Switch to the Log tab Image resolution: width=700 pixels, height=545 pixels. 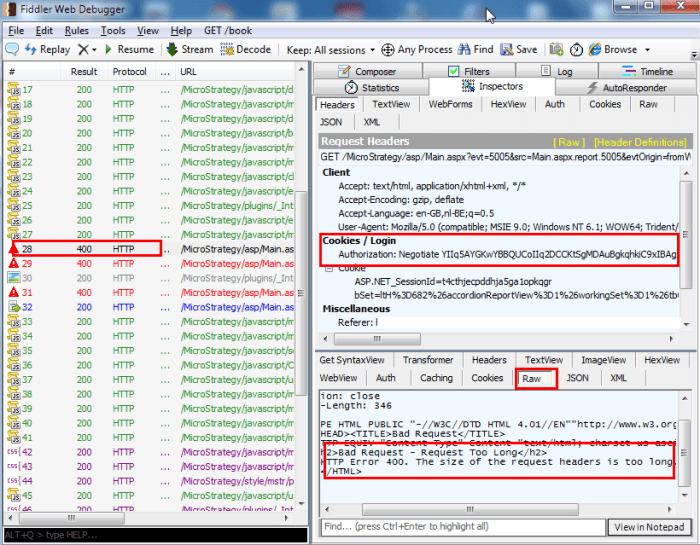click(557, 71)
